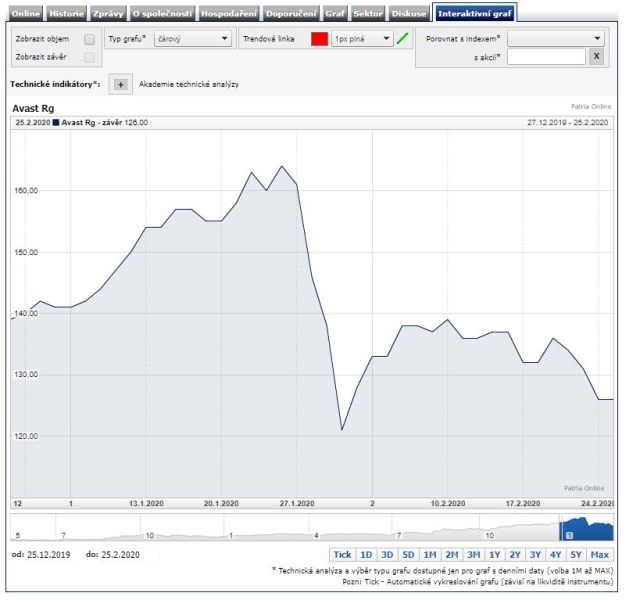Open the Hospodaření tab

pyautogui.click(x=229, y=13)
